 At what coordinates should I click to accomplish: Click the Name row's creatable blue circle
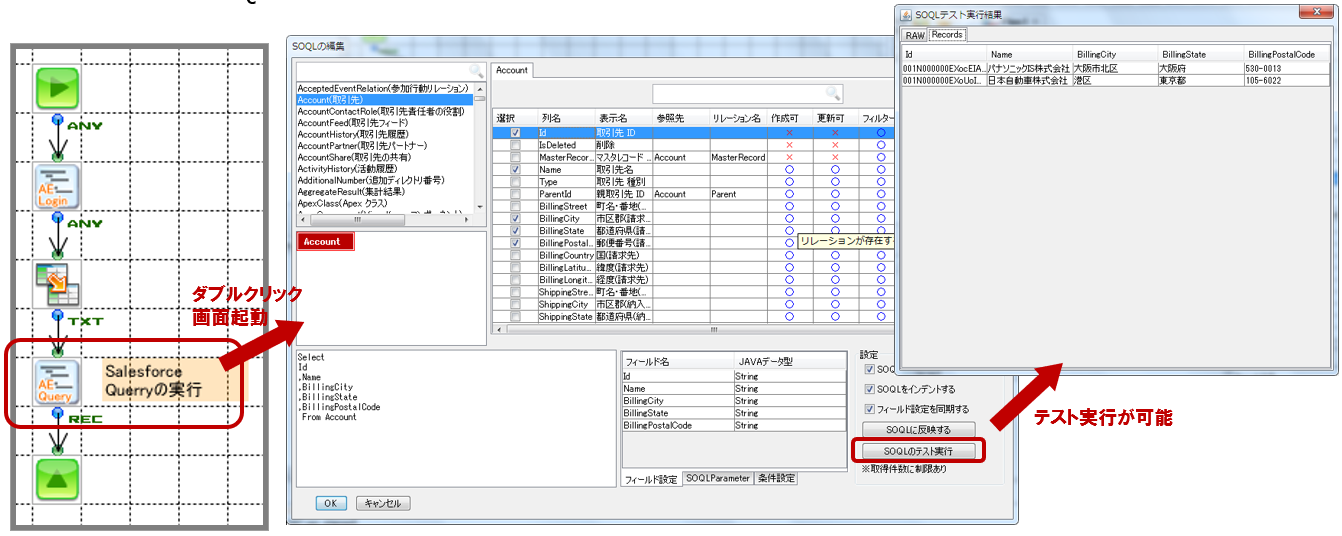tap(789, 170)
